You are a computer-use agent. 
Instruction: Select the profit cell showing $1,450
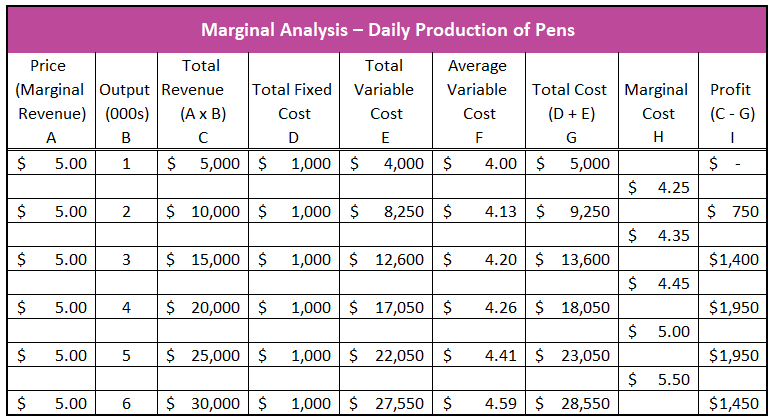pyautogui.click(x=732, y=403)
